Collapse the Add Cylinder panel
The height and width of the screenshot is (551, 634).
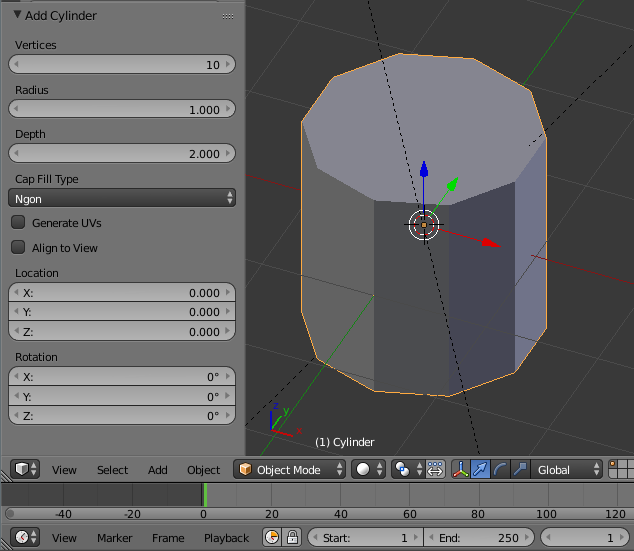tap(18, 16)
